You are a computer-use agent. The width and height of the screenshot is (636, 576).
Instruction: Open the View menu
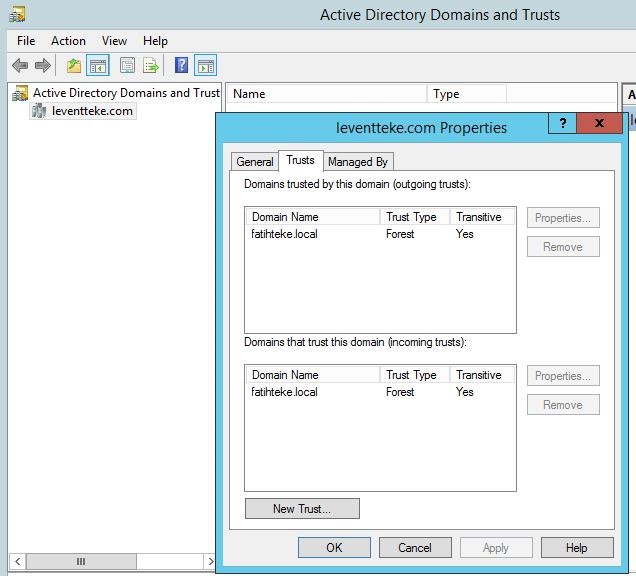click(x=114, y=41)
